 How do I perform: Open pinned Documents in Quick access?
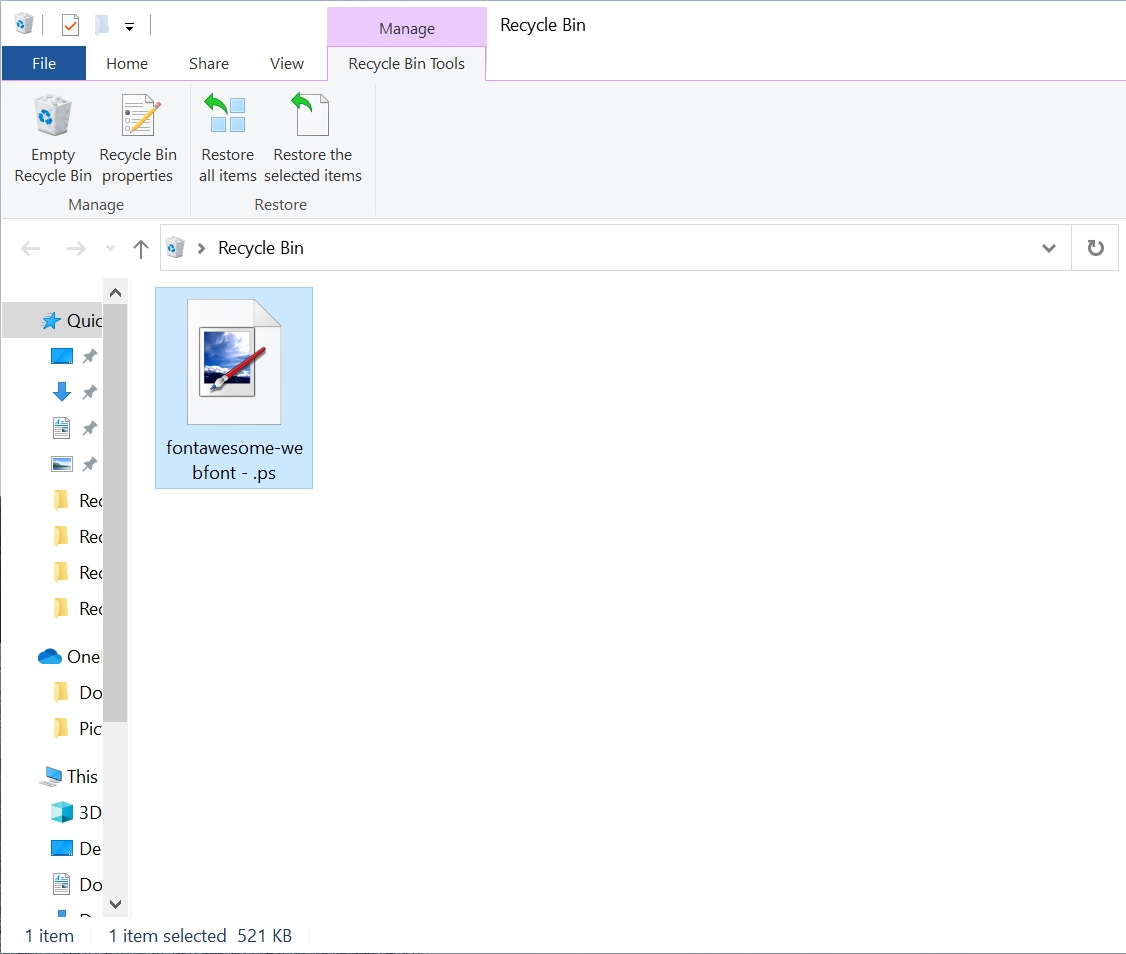click(x=62, y=427)
